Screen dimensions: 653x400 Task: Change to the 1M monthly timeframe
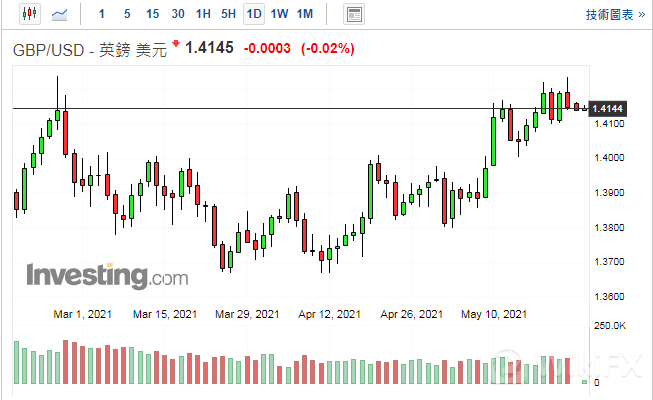(x=305, y=14)
